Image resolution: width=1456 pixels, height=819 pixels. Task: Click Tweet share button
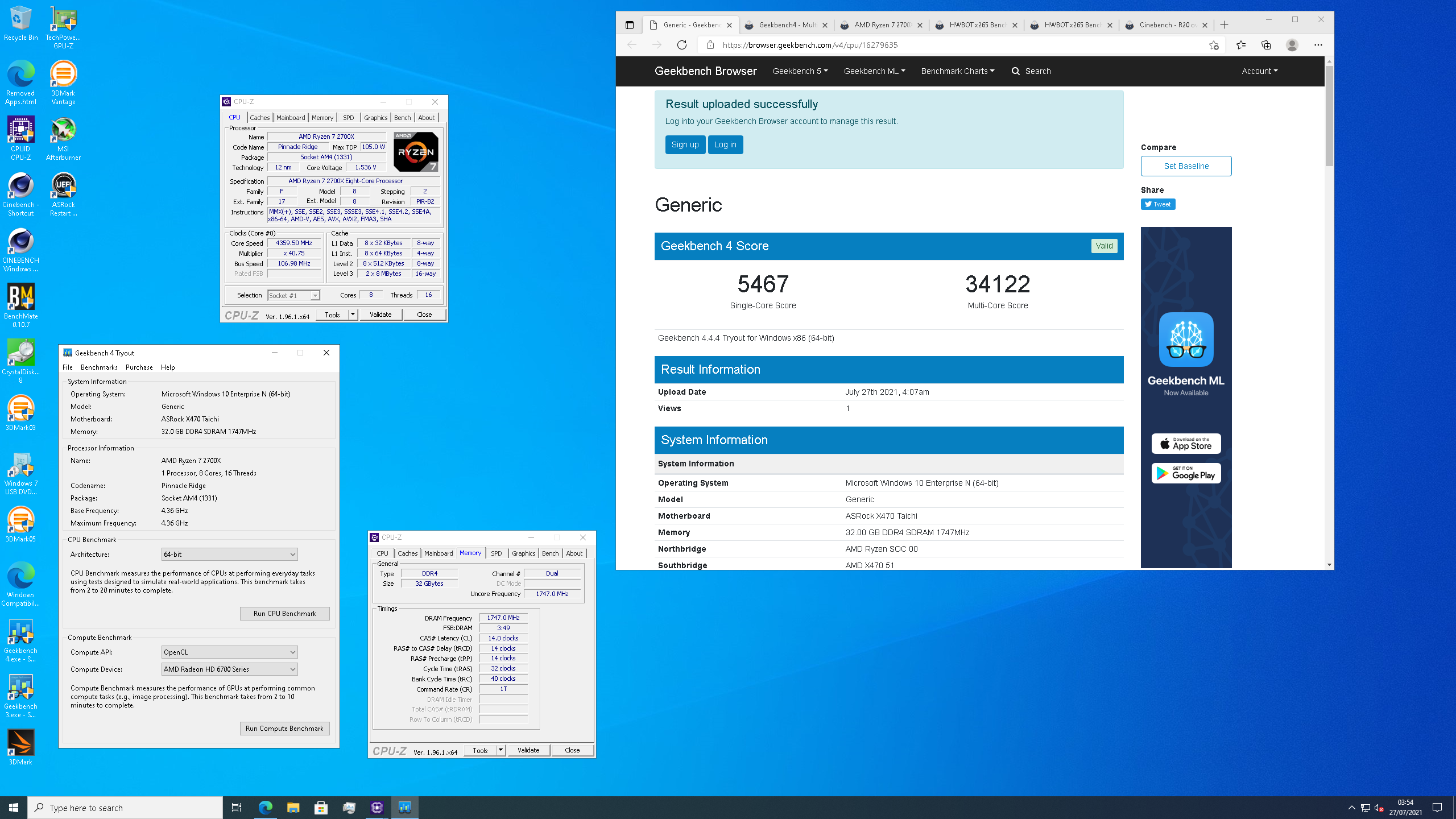tap(1157, 204)
